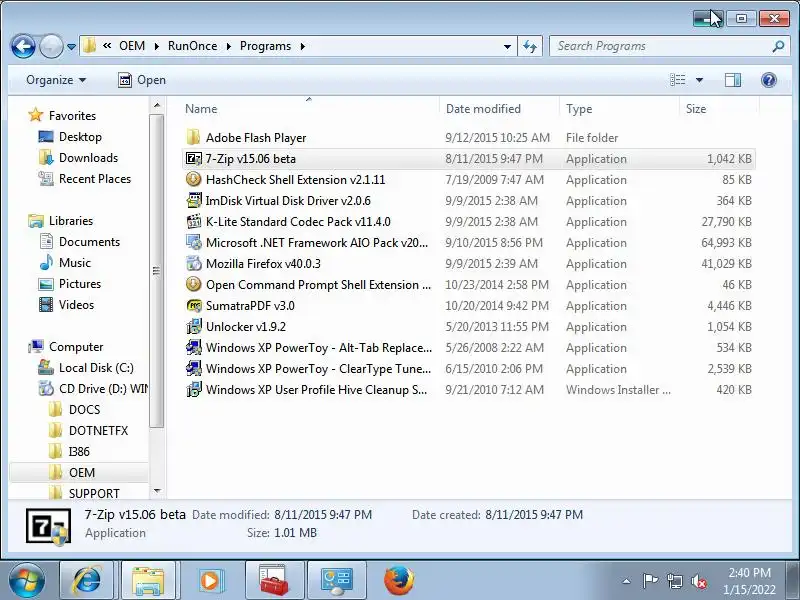Screen dimensions: 800x600
Task: Launch Firefox from the taskbar
Action: pos(399,580)
